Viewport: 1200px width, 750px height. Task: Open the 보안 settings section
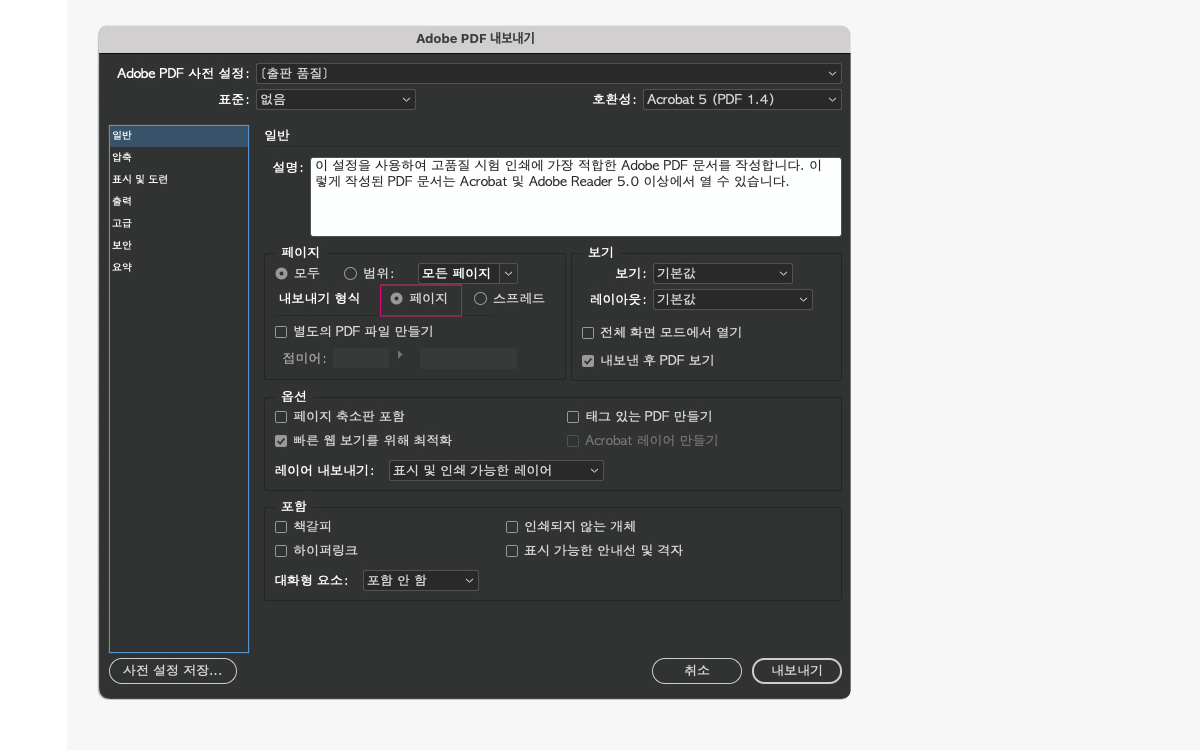tap(123, 244)
